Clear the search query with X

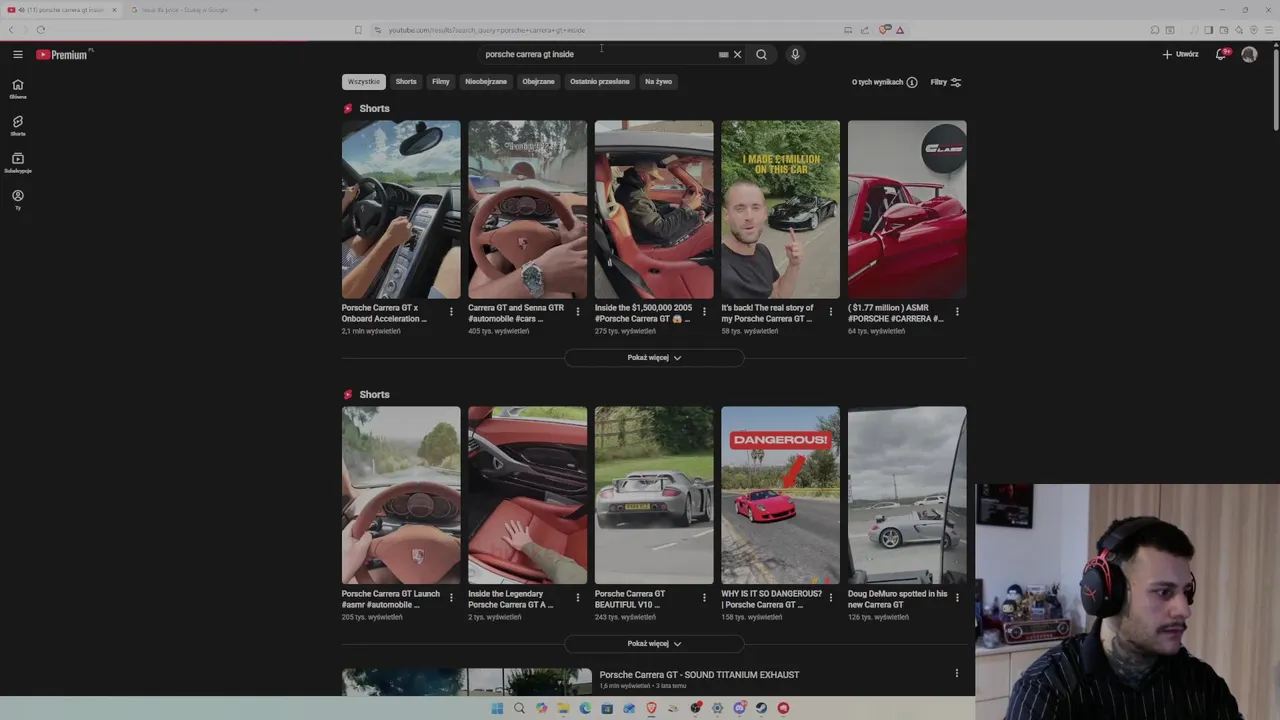[738, 55]
